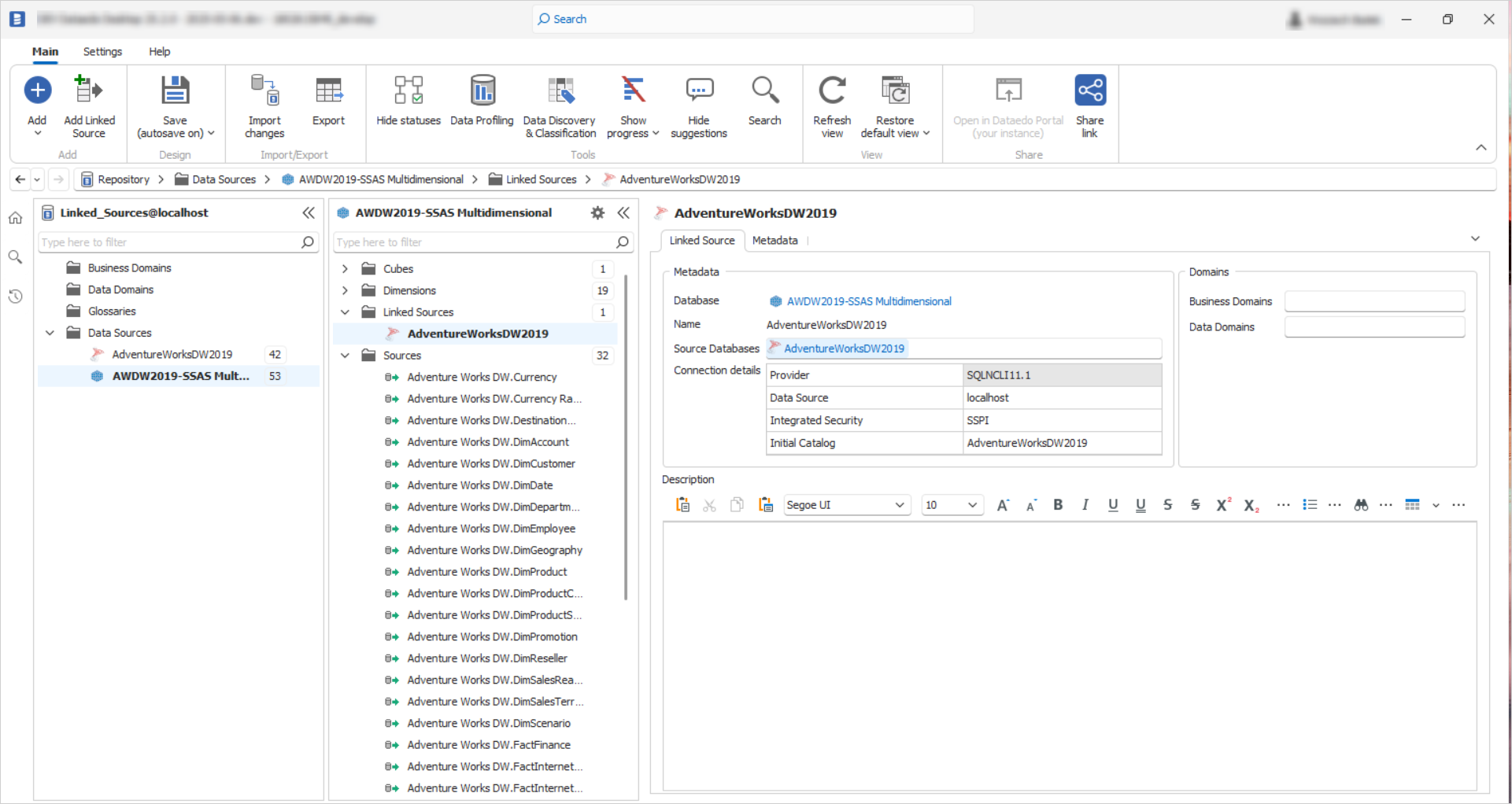Click the Share link icon
The image size is (1512, 804).
(x=1090, y=90)
